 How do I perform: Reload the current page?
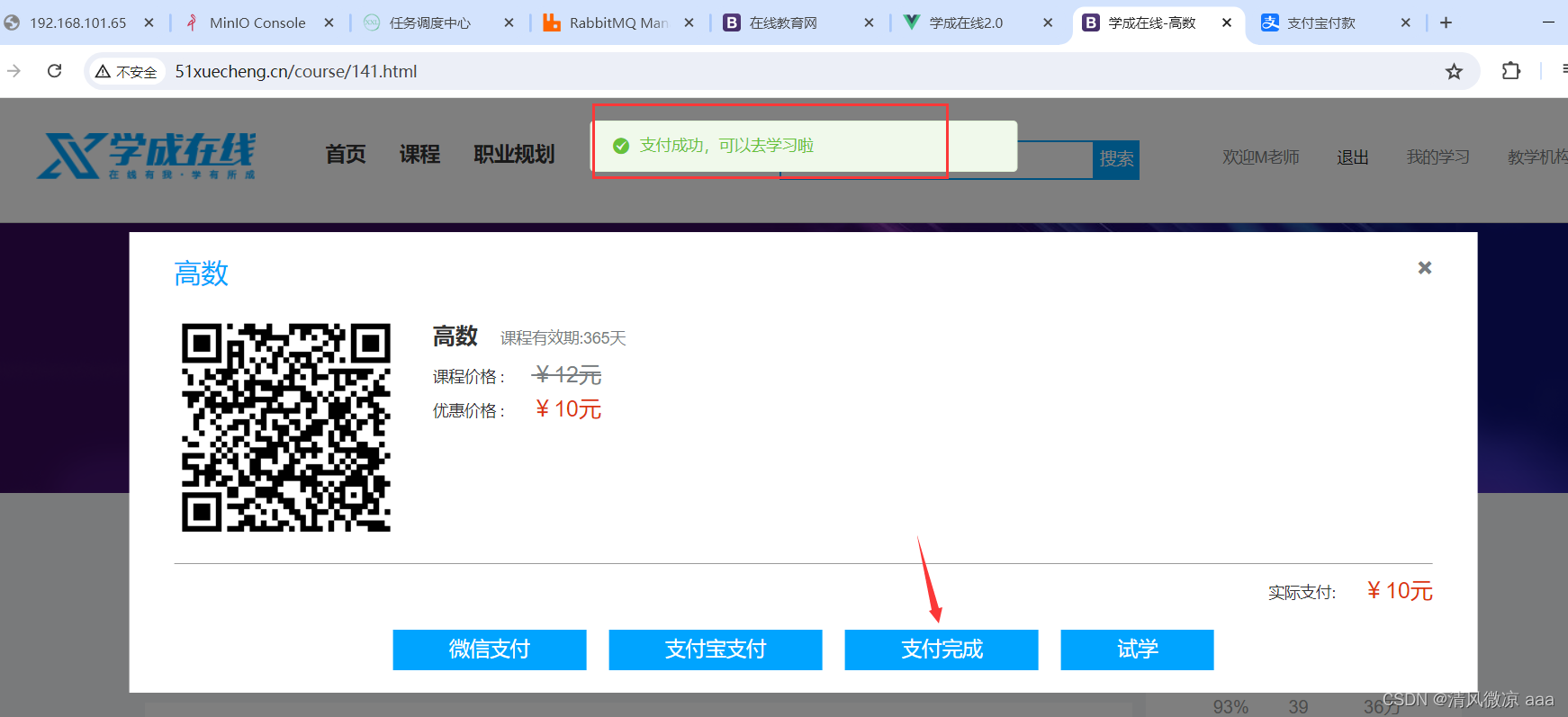(x=55, y=71)
